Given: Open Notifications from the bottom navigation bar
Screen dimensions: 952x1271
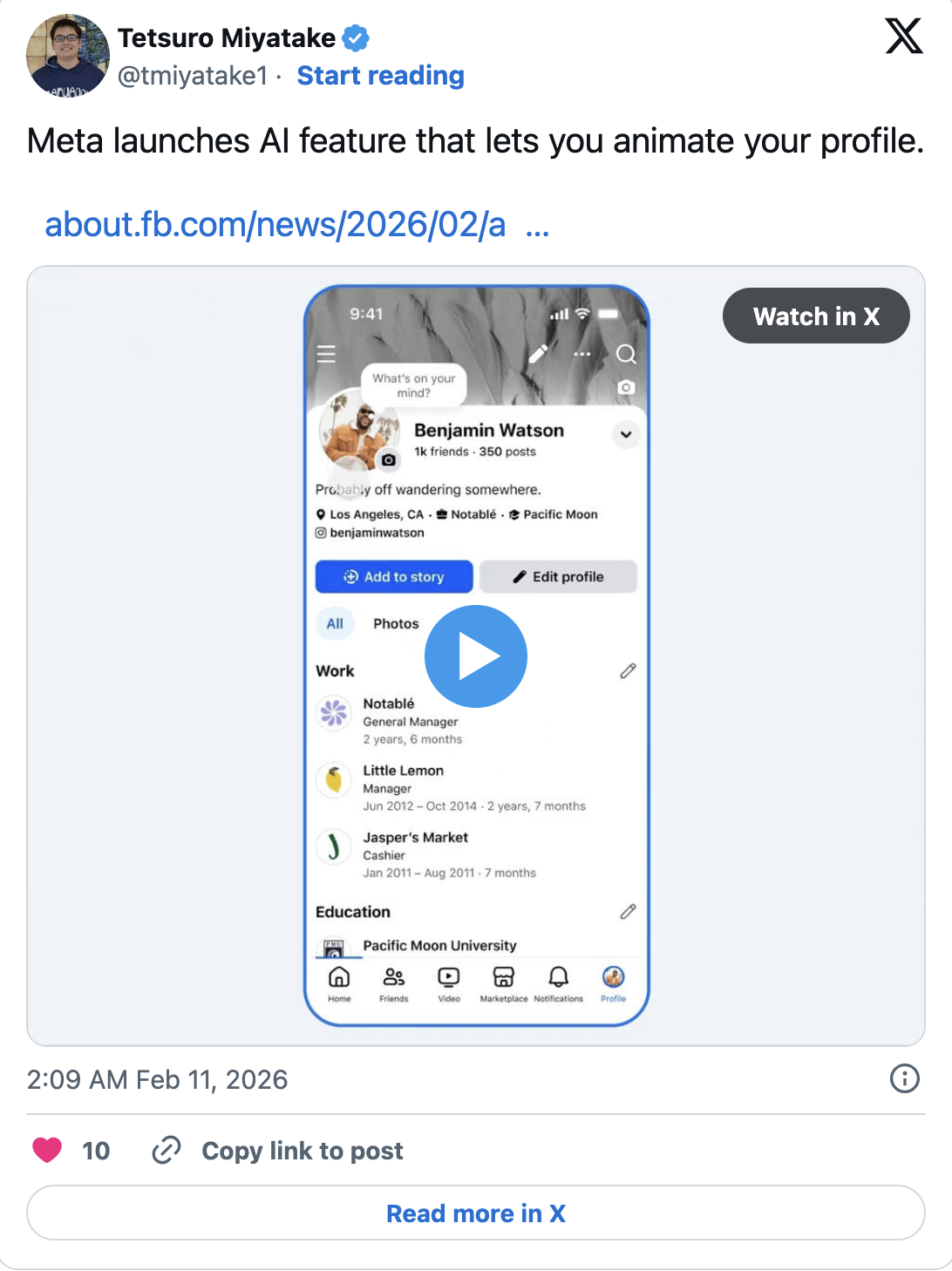Looking at the screenshot, I should [x=559, y=976].
